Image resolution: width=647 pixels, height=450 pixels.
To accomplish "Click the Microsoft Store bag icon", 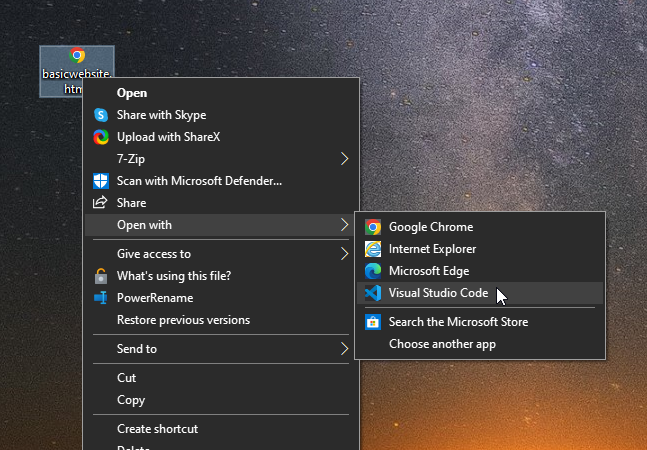I will point(373,322).
